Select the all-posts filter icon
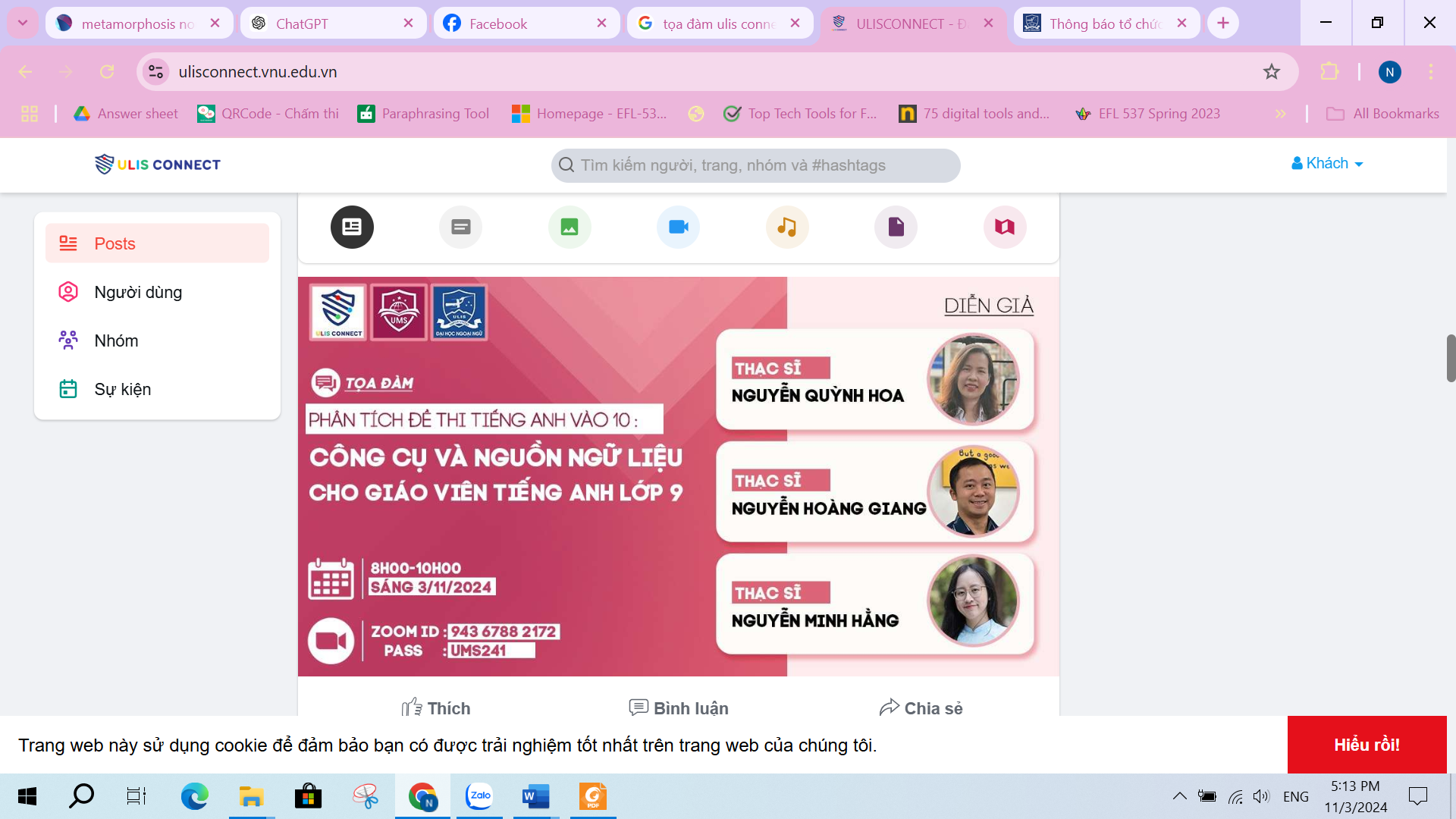1456x819 pixels. pos(352,227)
